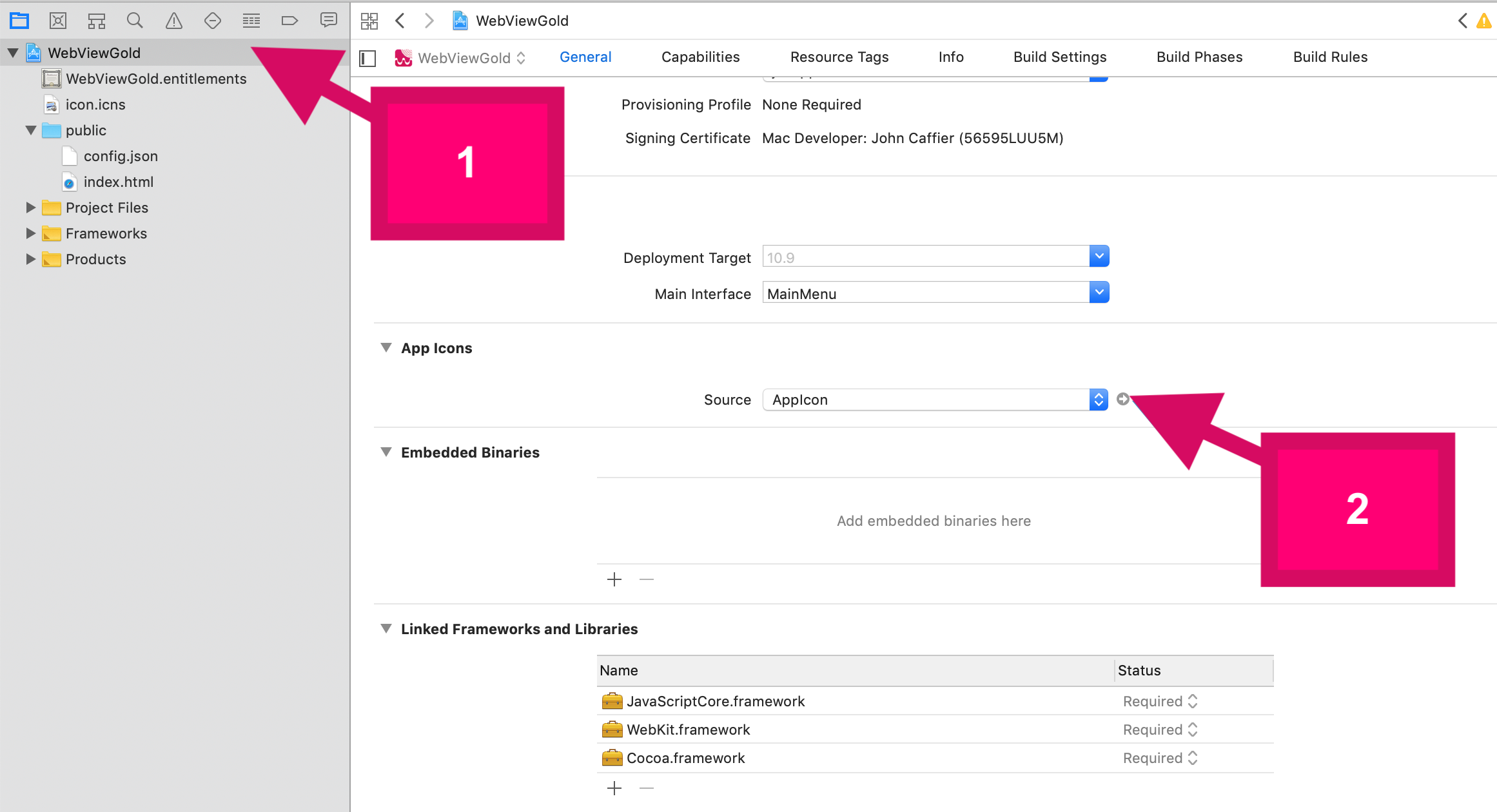Click the Signing Certificate value text
Image resolution: width=1497 pixels, height=812 pixels.
tap(913, 138)
